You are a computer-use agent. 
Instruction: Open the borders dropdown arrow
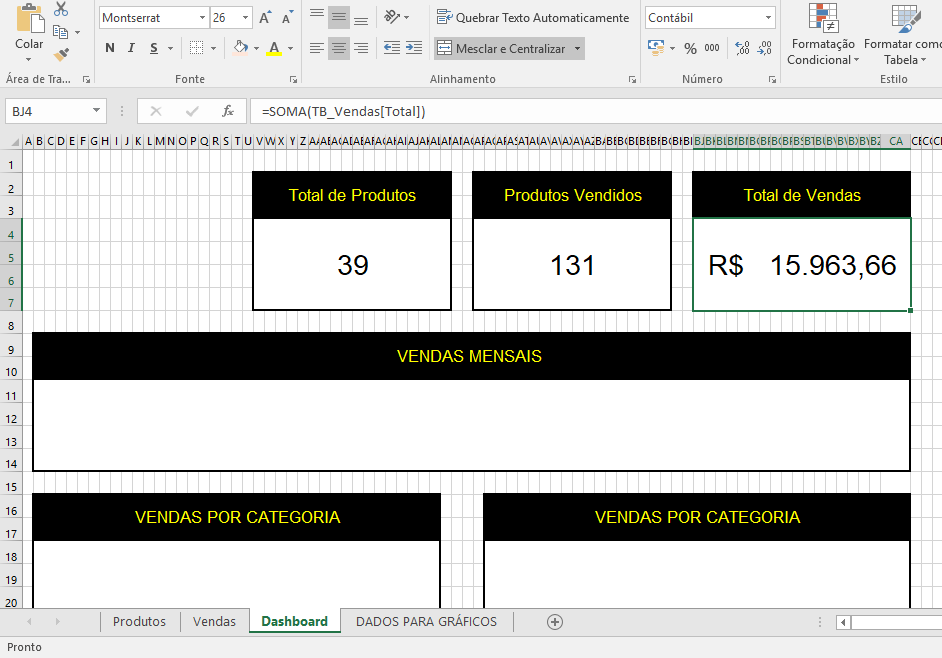213,48
